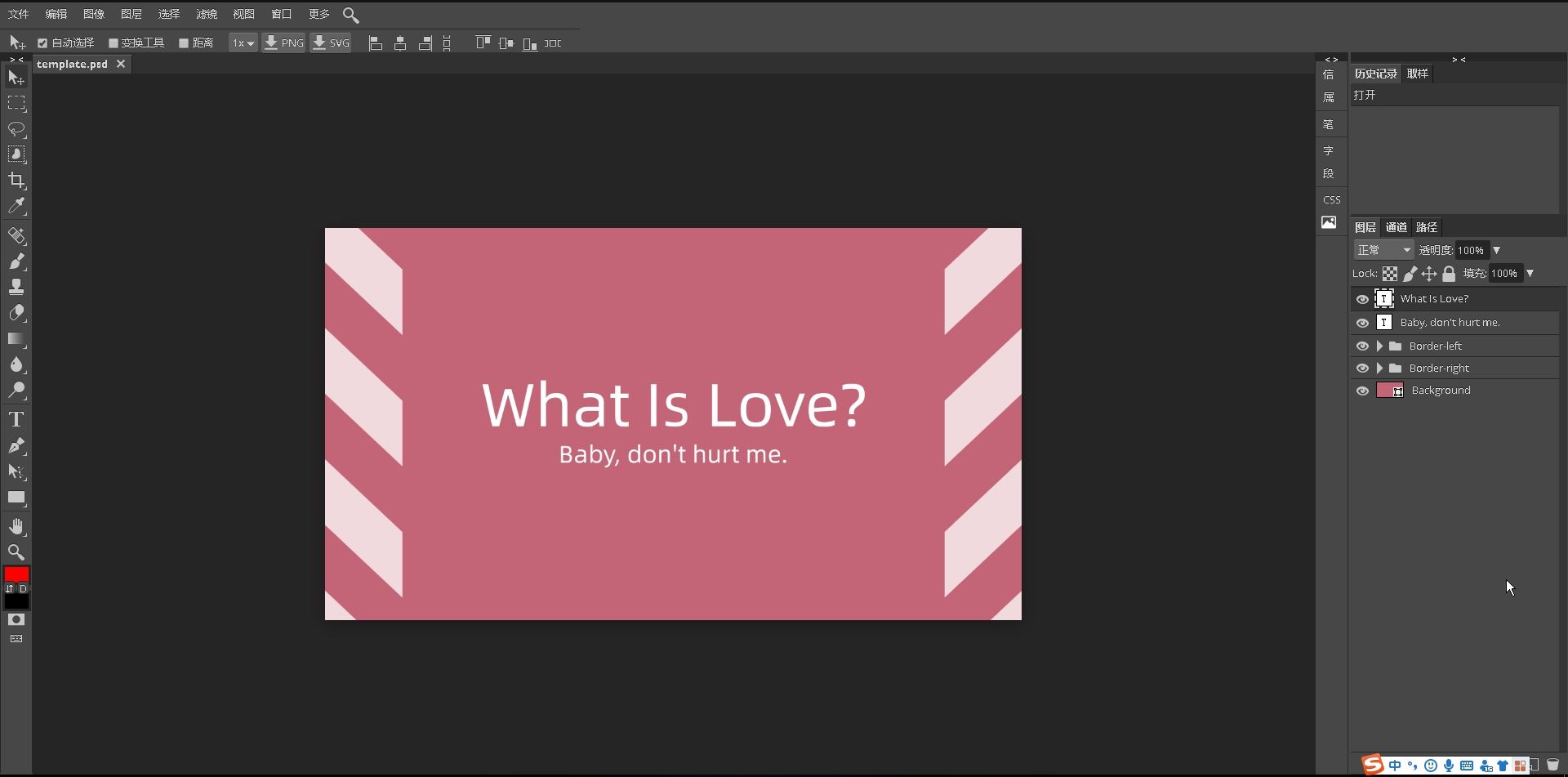Align bottom edges of layers
This screenshot has width=1568, height=777.
coord(530,43)
